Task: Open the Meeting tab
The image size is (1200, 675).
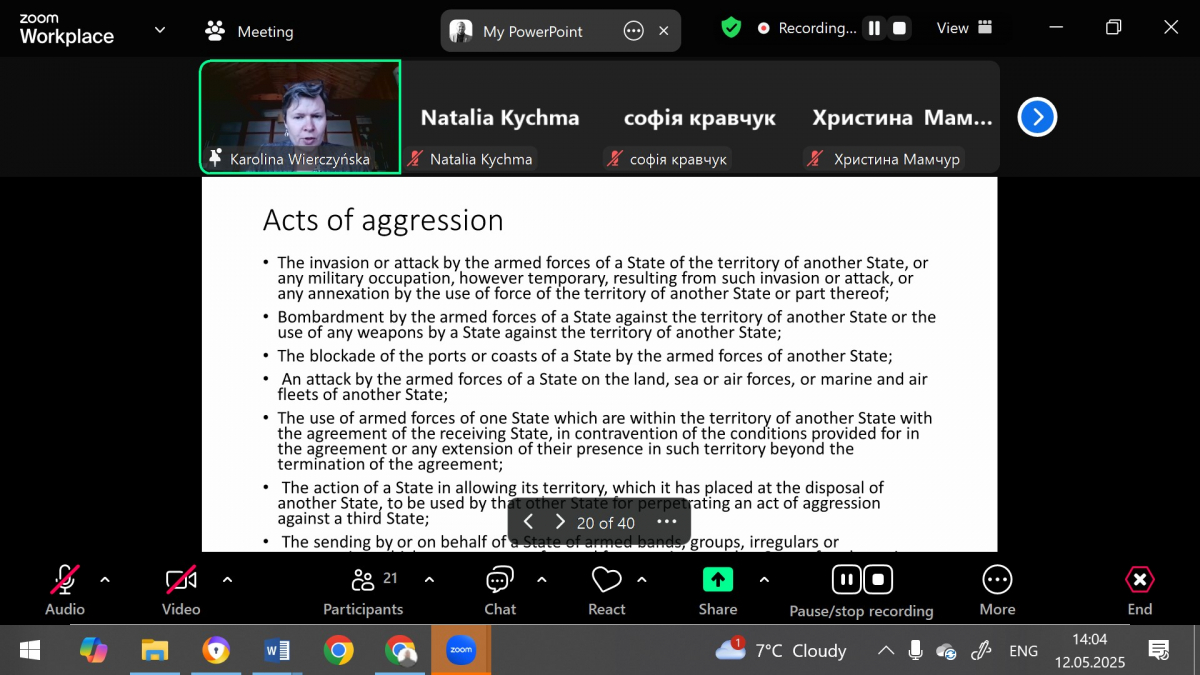Action: [250, 31]
